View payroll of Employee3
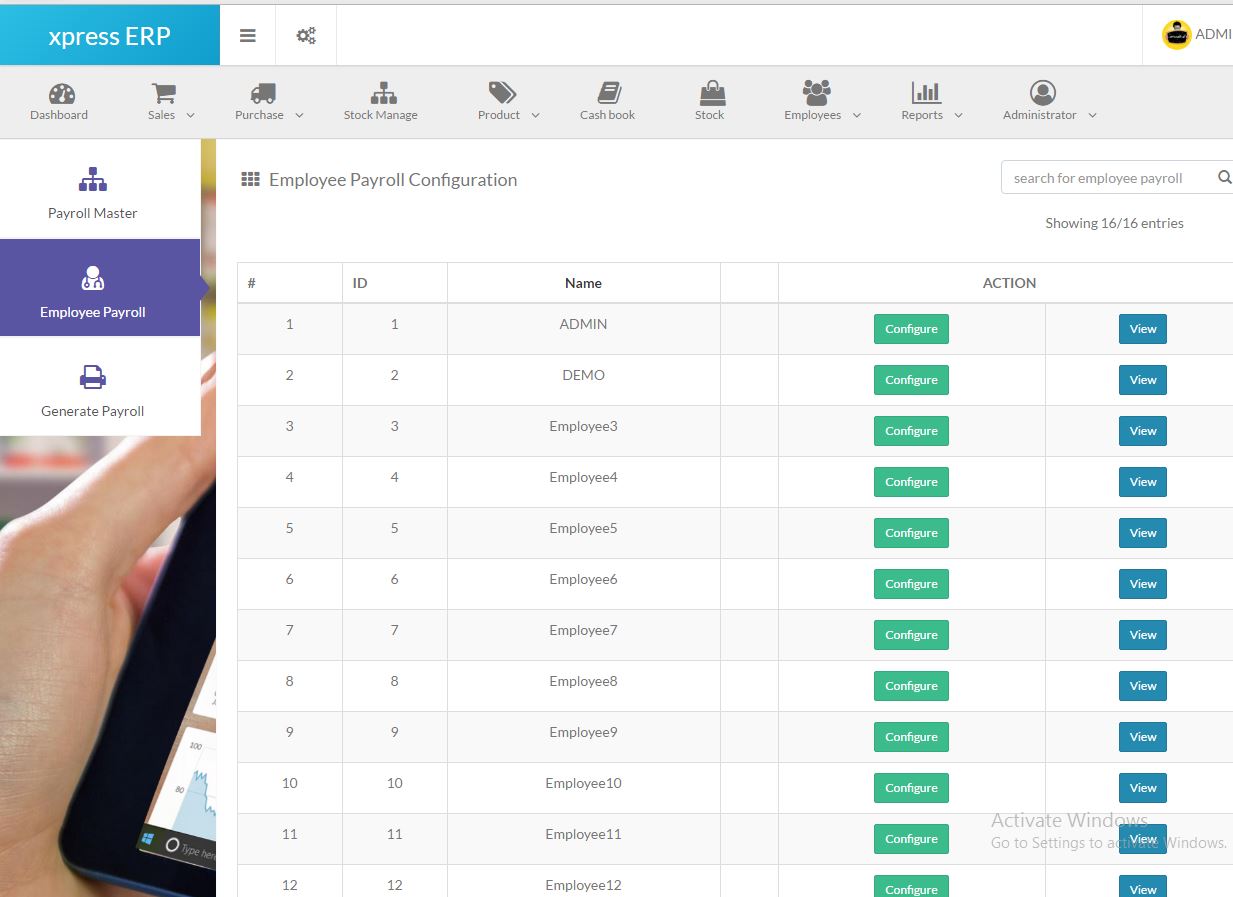Image resolution: width=1233 pixels, height=897 pixels. point(1143,431)
